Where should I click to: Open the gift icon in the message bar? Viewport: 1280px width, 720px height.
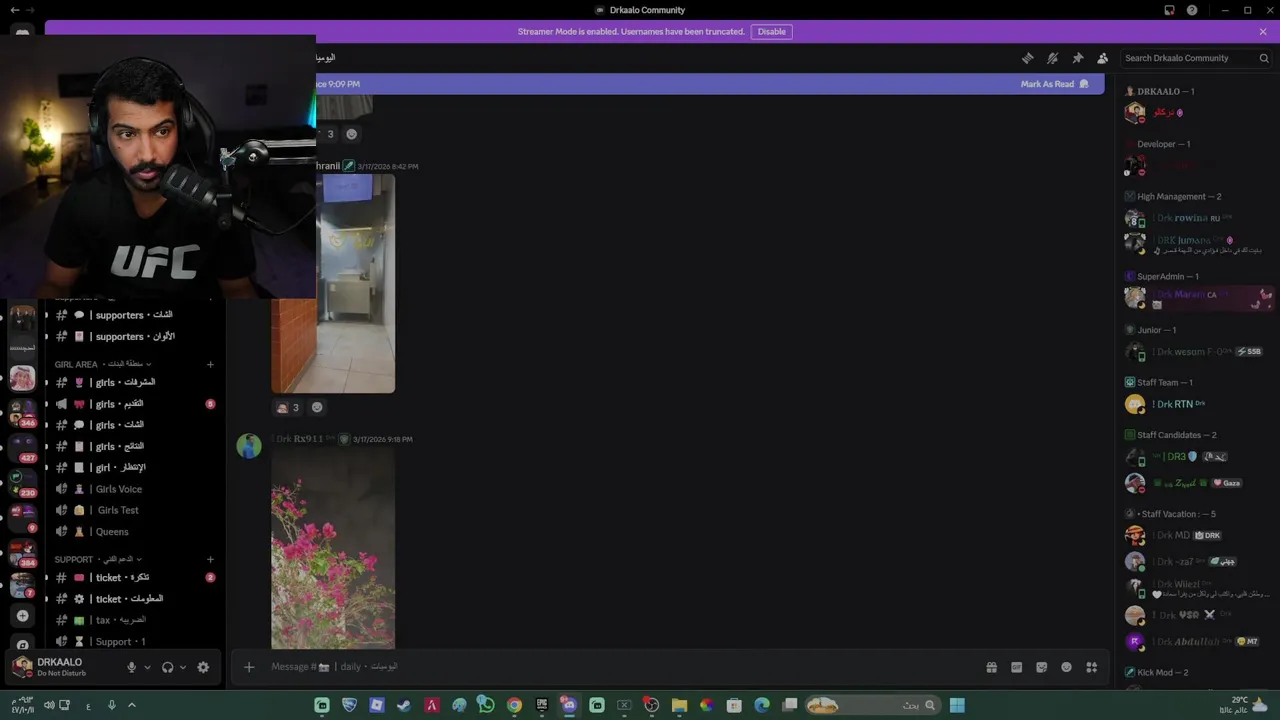[991, 667]
